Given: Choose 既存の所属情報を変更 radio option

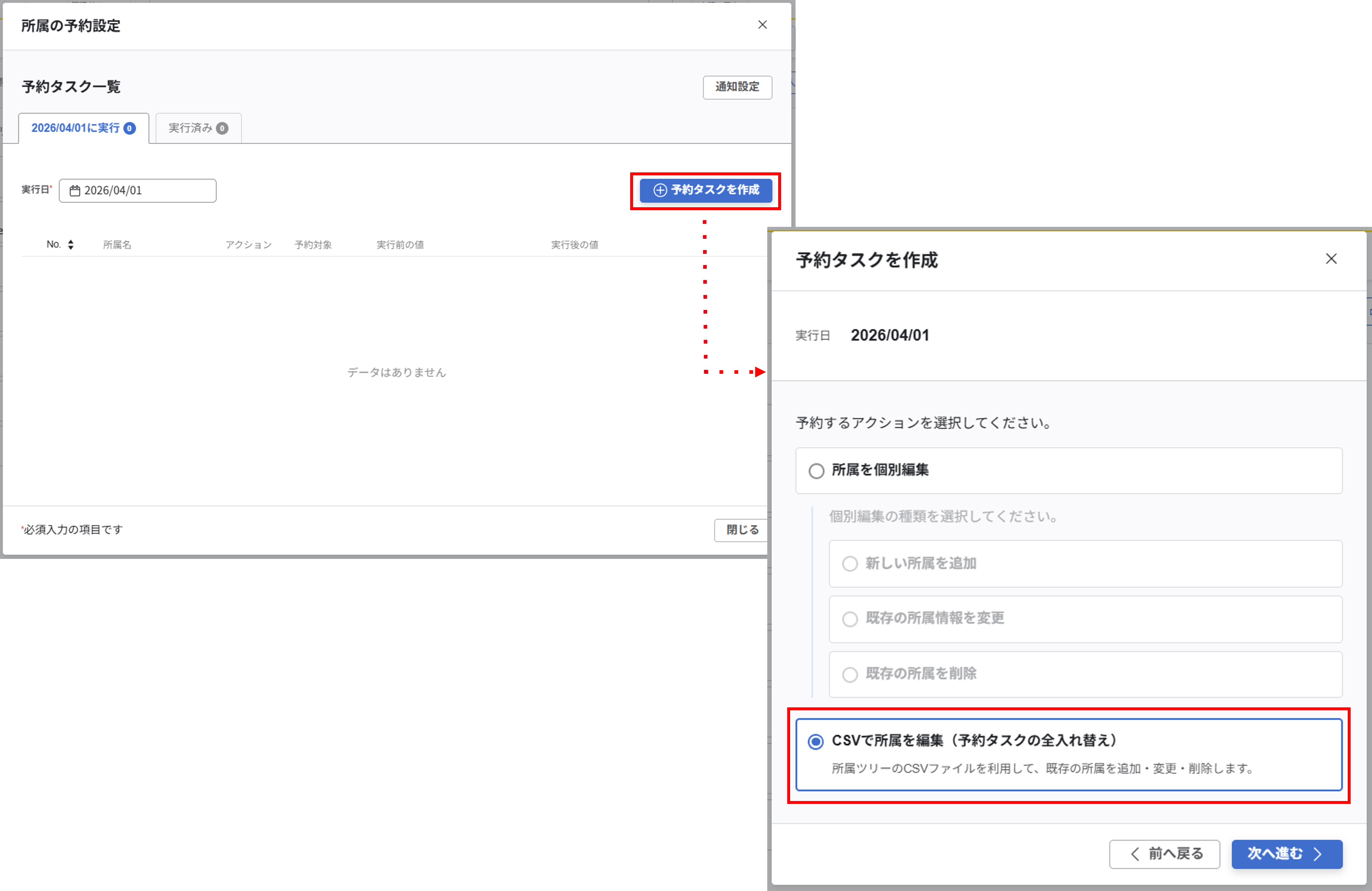Looking at the screenshot, I should pyautogui.click(x=850, y=619).
